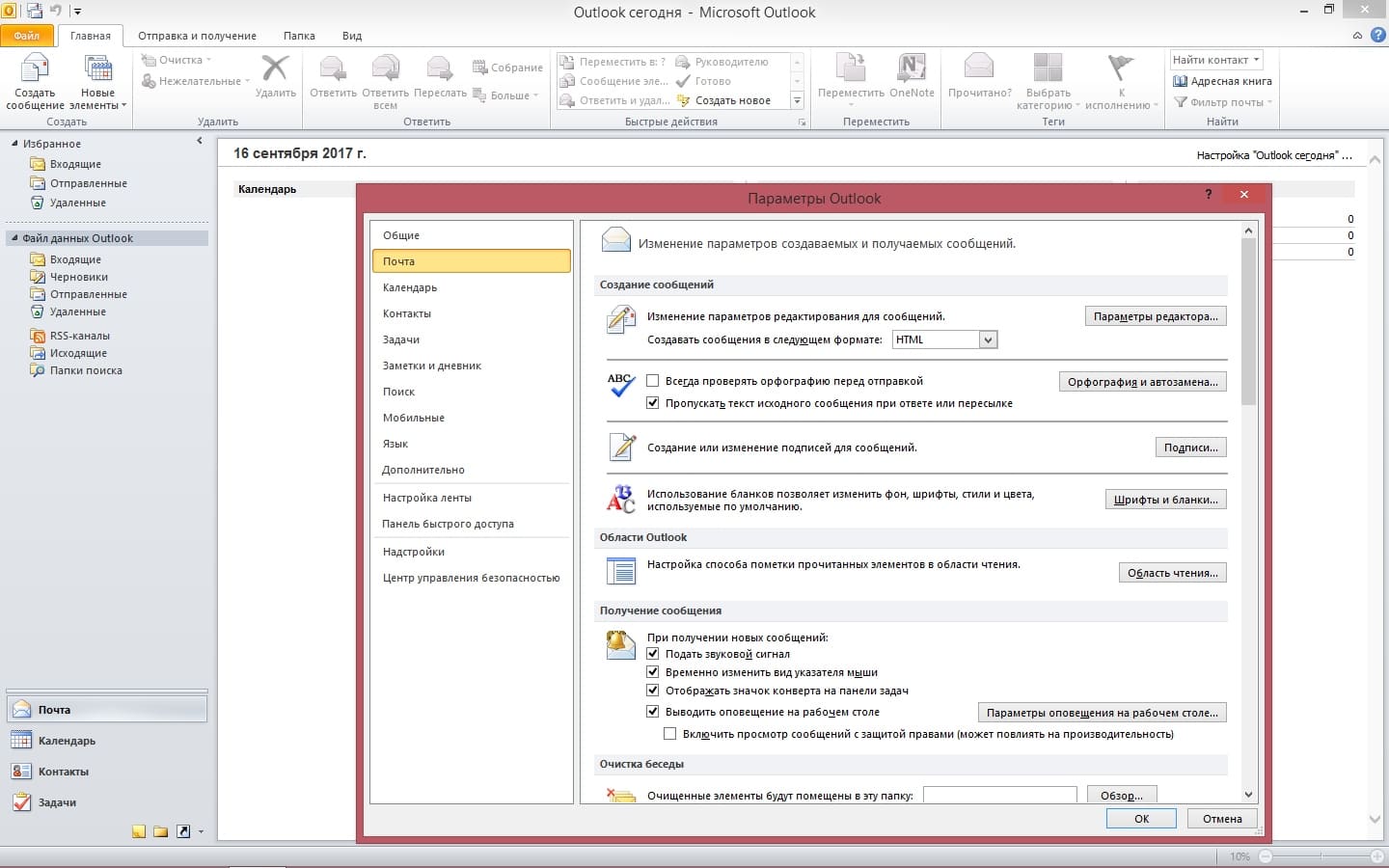Switch to the Папка ribbon tab
1389x868 pixels.
coord(299,36)
